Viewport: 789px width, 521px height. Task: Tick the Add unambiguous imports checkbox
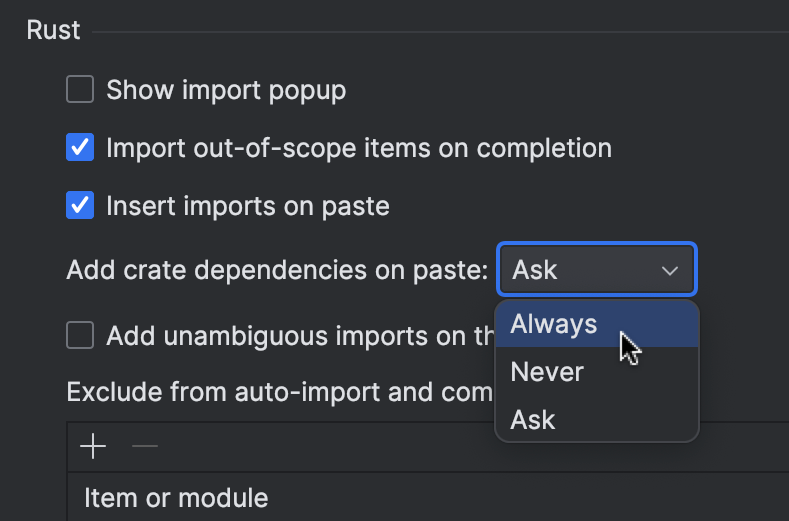[80, 335]
